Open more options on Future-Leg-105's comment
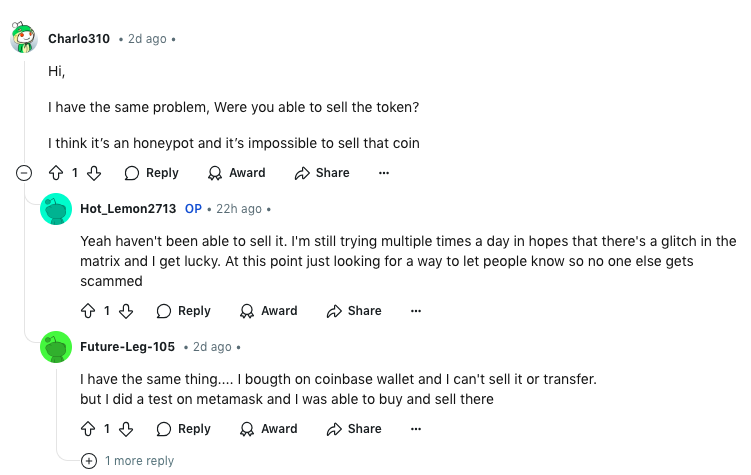Viewport: 751px width, 475px height. (416, 429)
